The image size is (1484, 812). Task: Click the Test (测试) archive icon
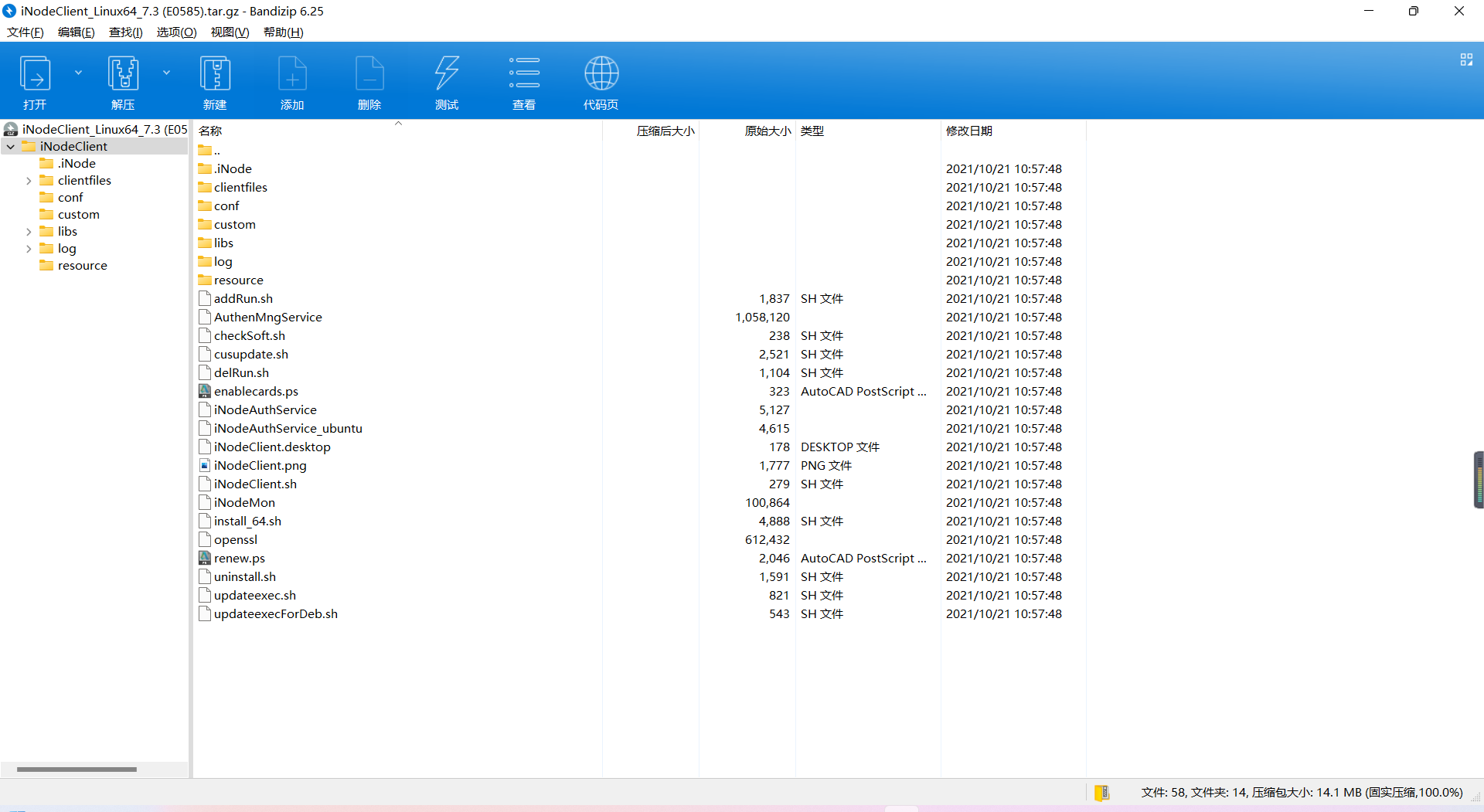[x=447, y=74]
